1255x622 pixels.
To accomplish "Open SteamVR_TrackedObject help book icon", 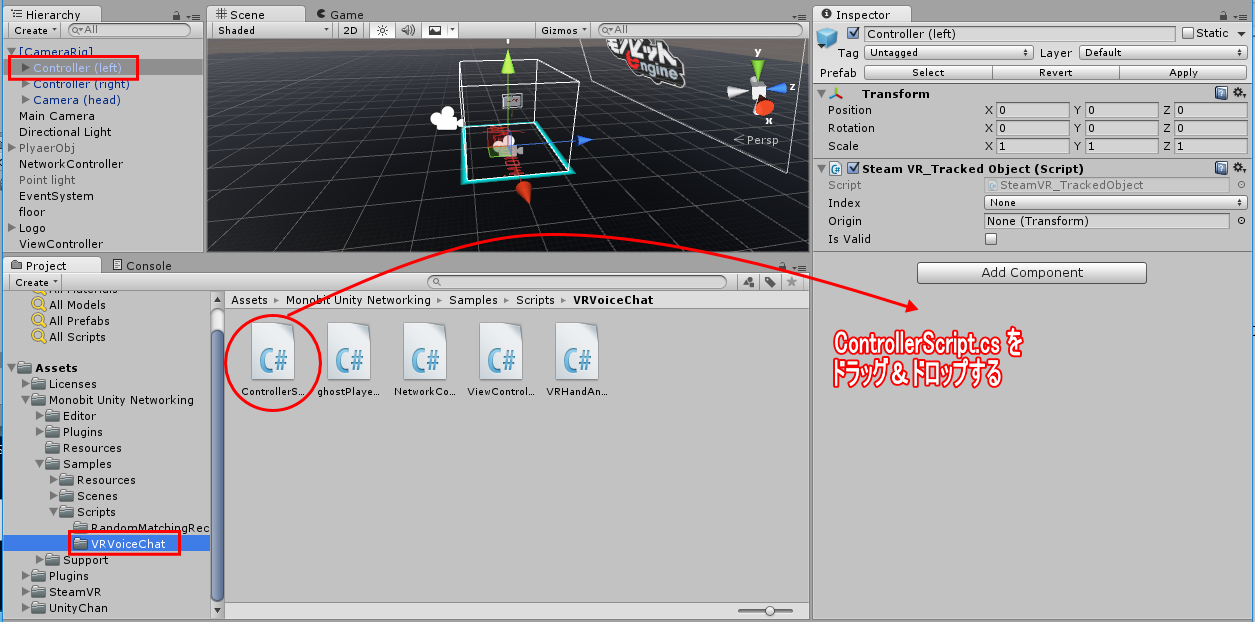I will coord(1221,168).
